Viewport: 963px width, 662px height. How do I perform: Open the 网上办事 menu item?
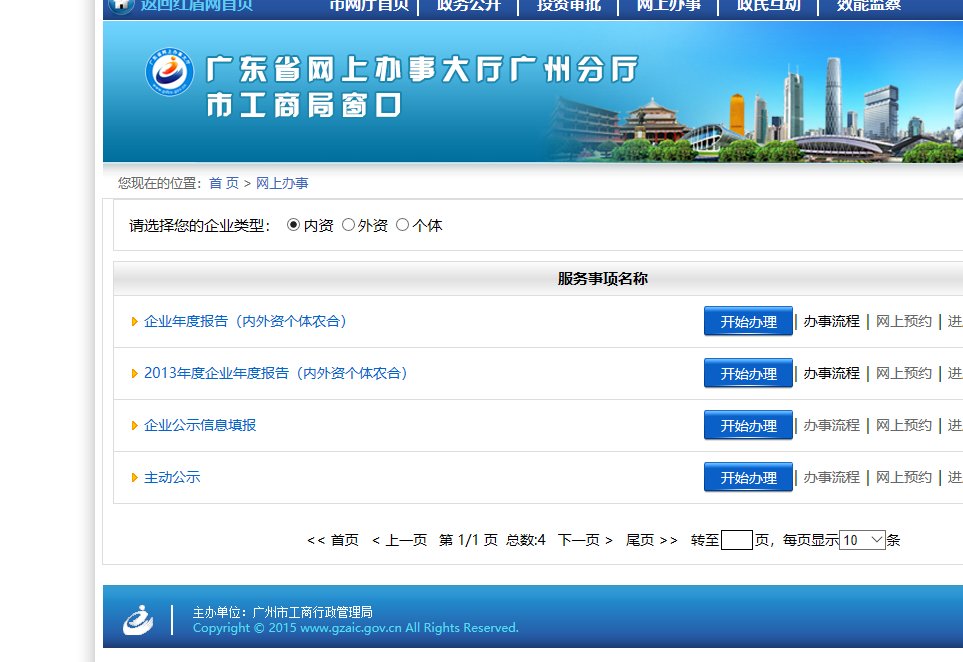668,6
